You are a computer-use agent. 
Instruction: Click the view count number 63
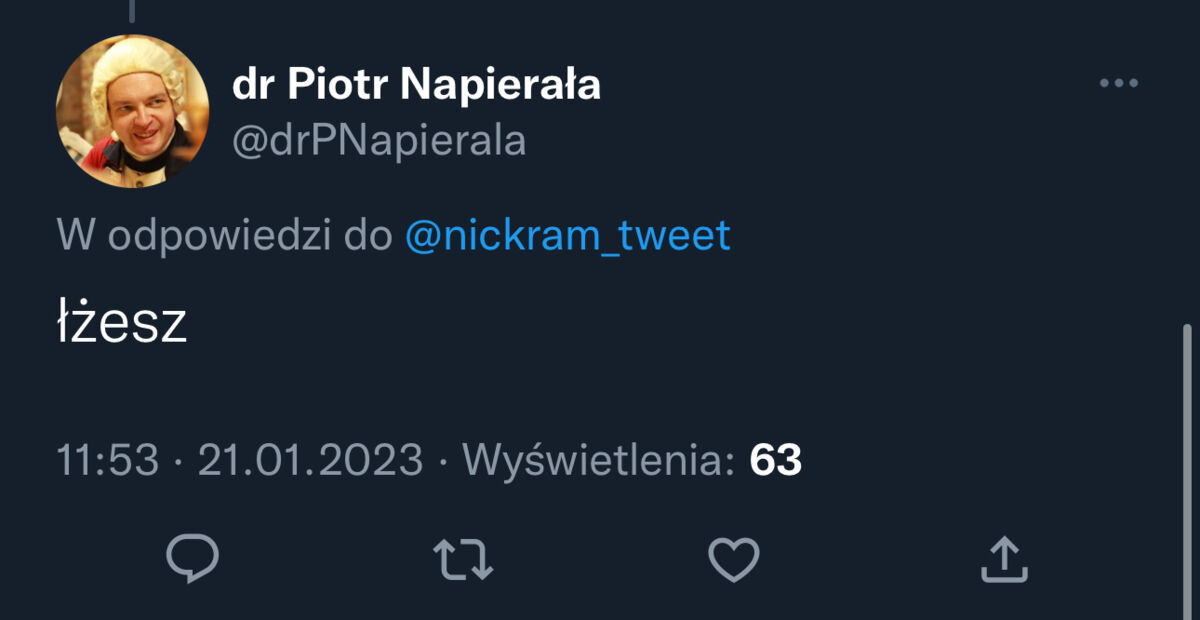(775, 460)
